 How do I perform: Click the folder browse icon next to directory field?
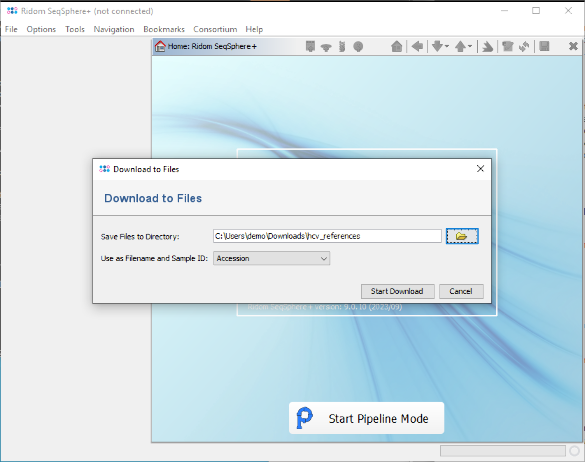tap(462, 236)
